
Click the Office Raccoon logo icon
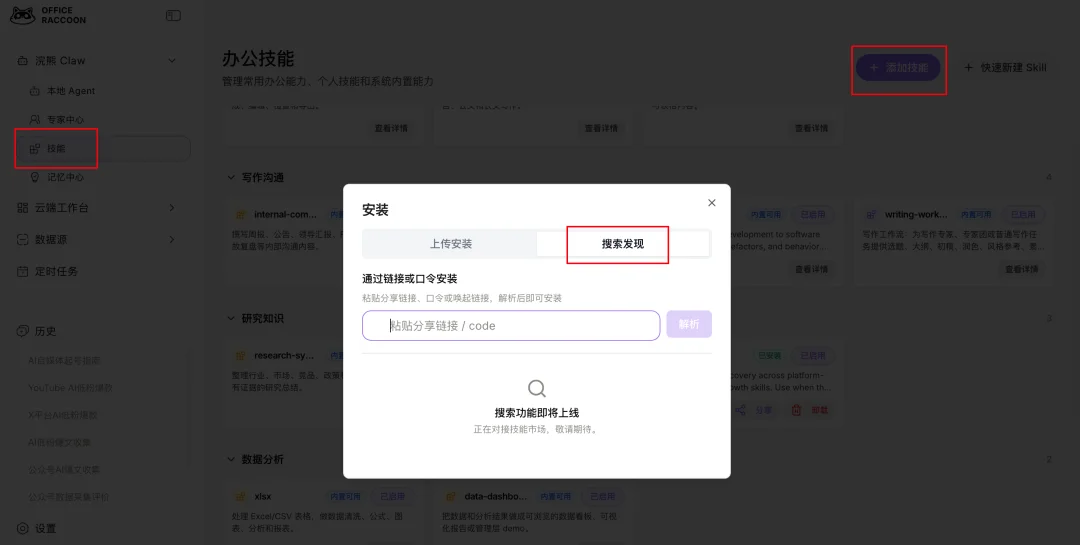coord(22,15)
